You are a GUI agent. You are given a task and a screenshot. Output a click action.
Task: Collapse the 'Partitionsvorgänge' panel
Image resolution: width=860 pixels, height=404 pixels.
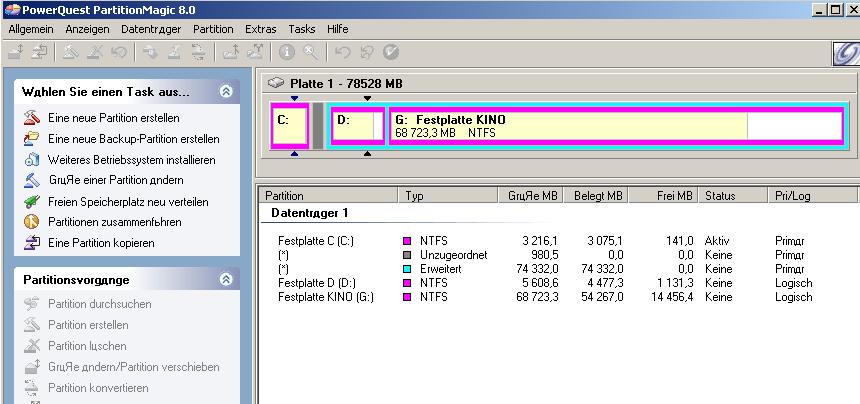(226, 280)
